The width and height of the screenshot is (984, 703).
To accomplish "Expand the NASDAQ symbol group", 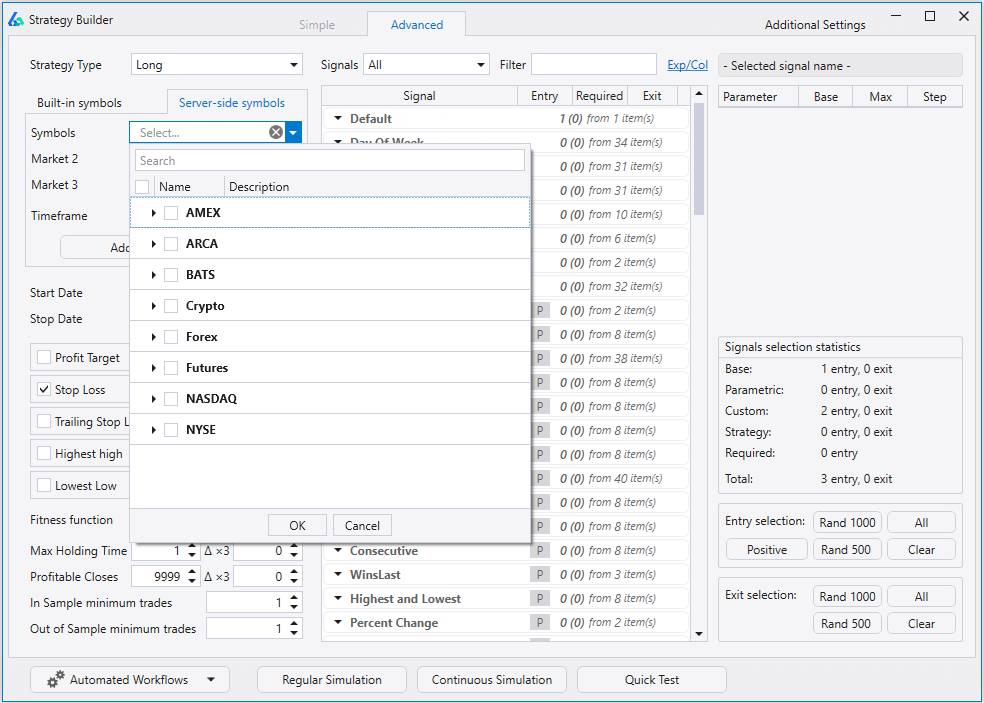I will [153, 399].
